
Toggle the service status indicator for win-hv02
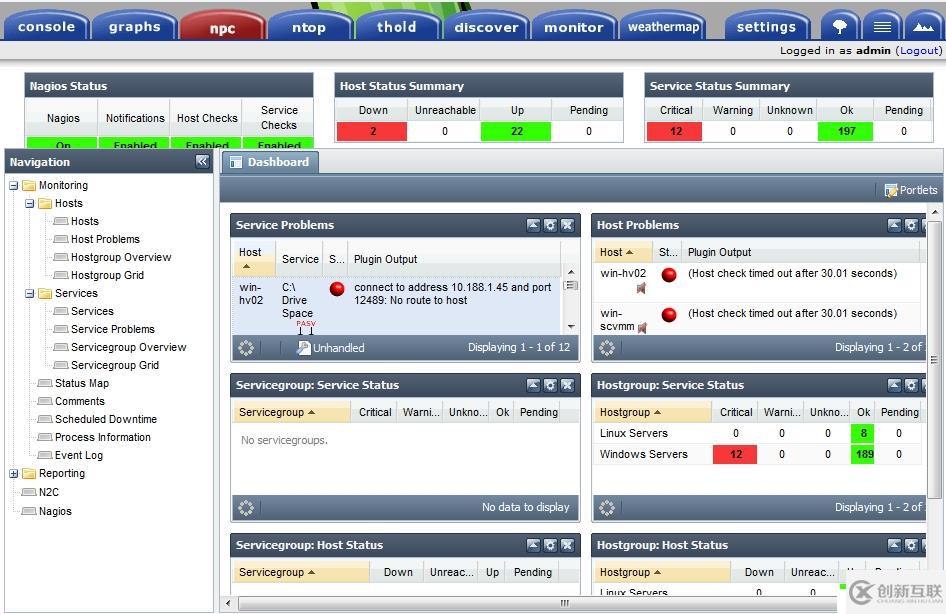[337, 290]
